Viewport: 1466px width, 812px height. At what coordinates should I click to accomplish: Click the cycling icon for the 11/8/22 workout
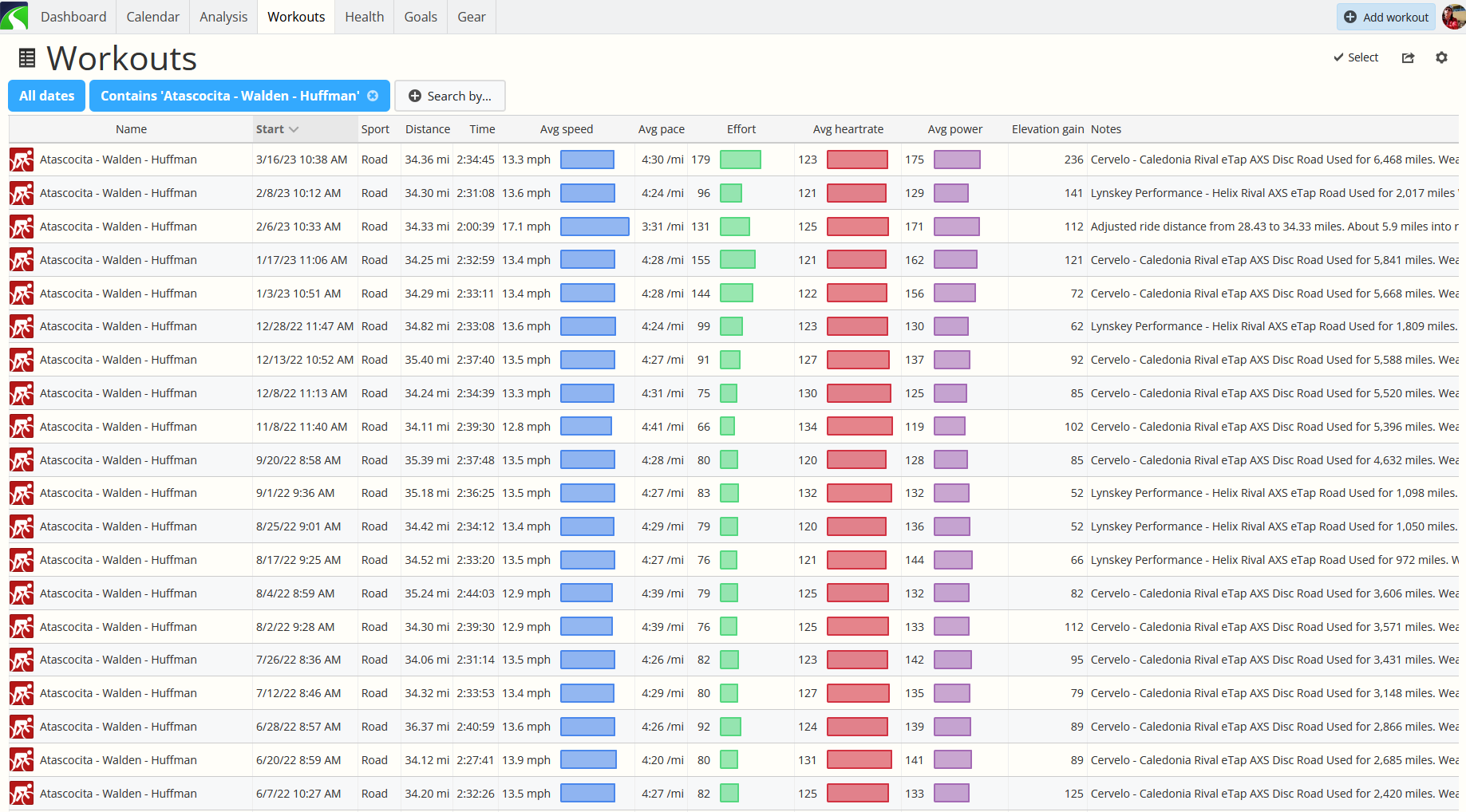click(x=22, y=428)
